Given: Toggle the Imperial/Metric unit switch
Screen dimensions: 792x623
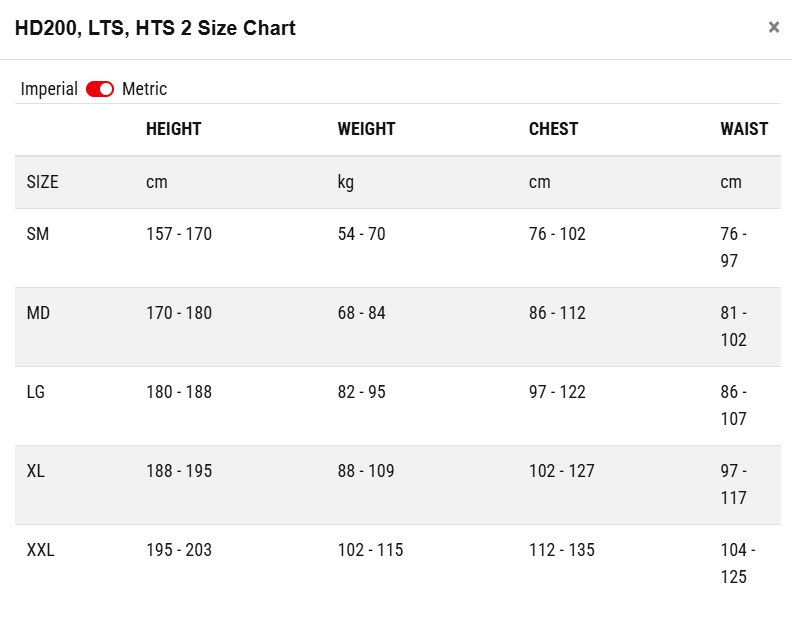Looking at the screenshot, I should (100, 89).
